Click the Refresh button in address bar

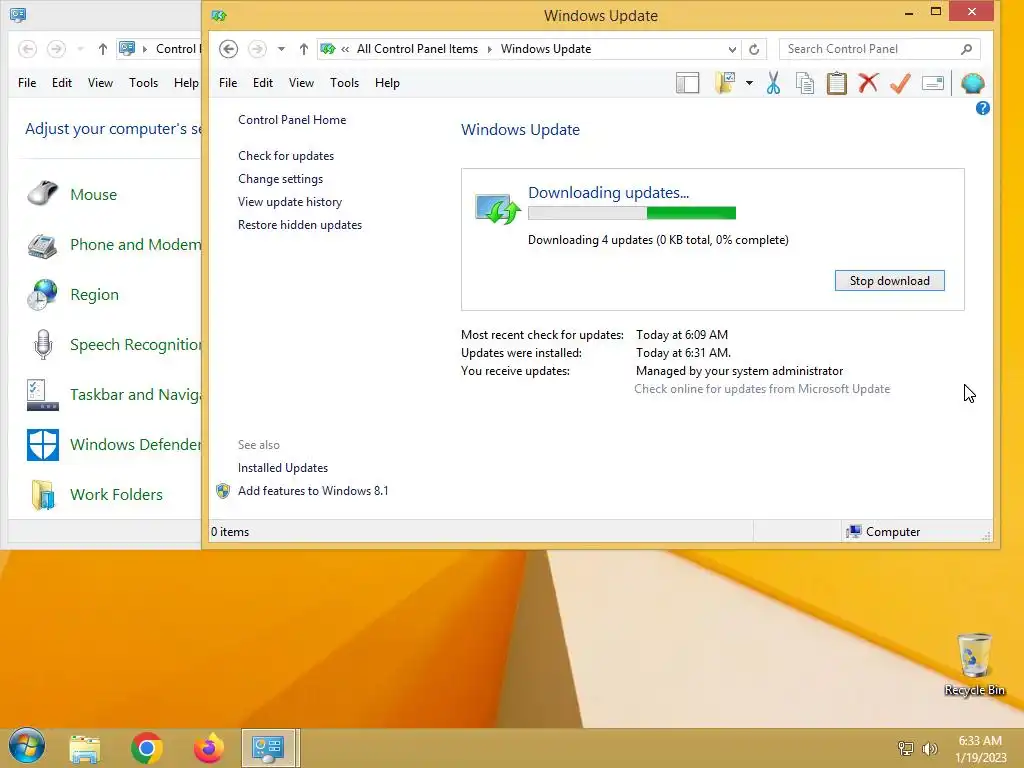tap(754, 49)
